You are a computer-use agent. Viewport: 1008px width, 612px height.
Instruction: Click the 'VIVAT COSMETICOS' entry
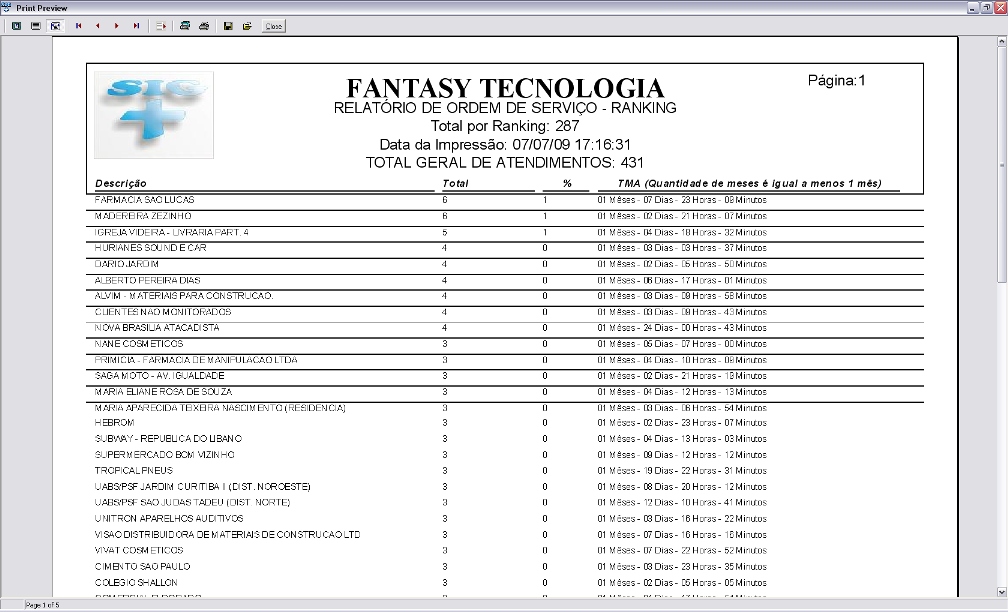139,550
